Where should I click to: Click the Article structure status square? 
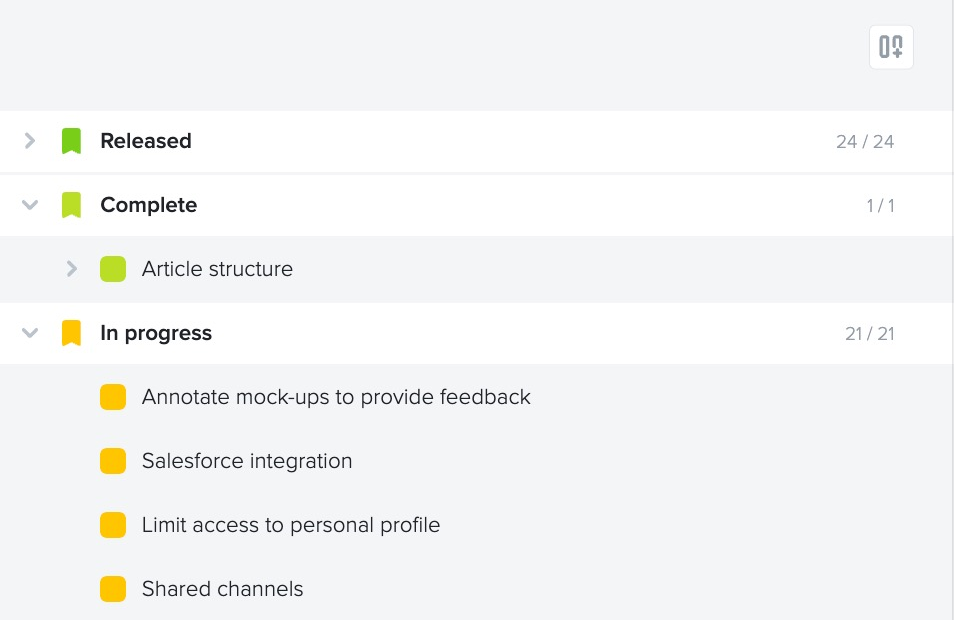coord(113,269)
